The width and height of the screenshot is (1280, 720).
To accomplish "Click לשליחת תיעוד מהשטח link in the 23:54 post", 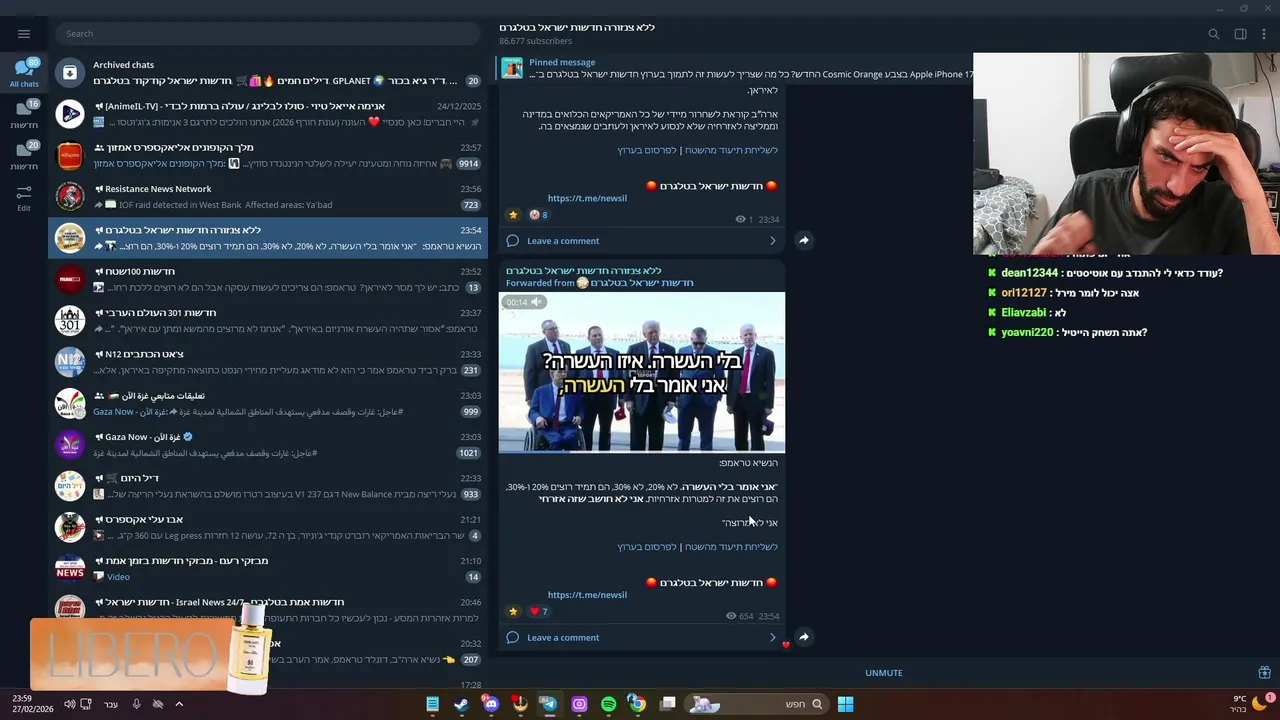I will point(731,547).
